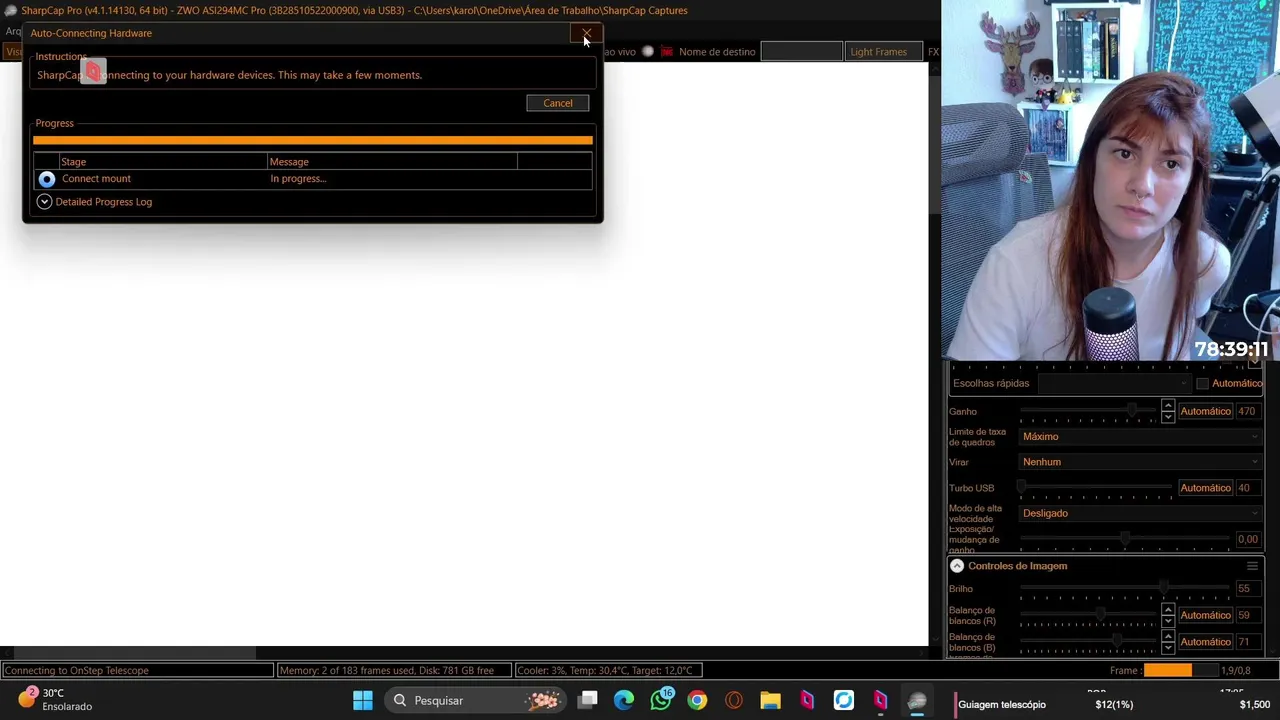Cancel the auto-connecting hardware dialog
This screenshot has width=1280, height=720.
(558, 103)
